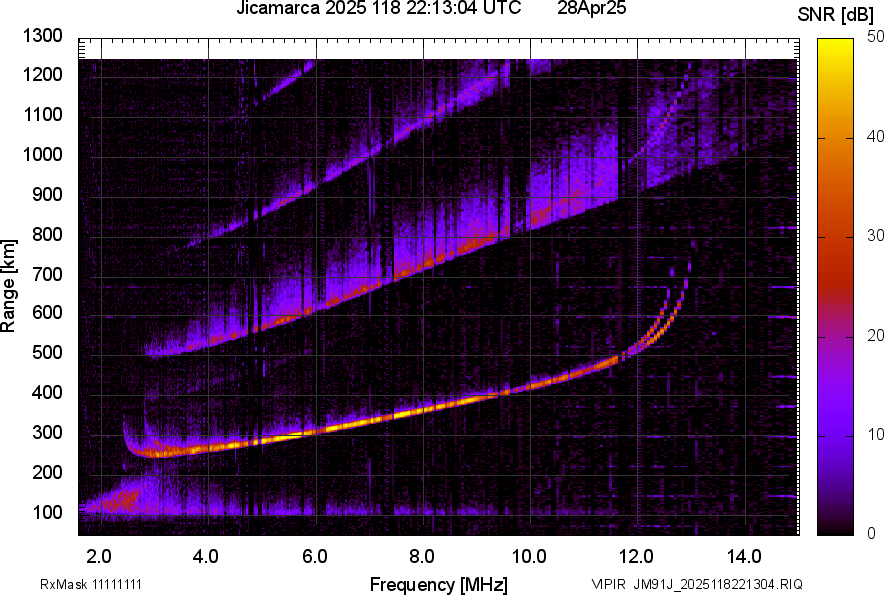The height and width of the screenshot is (595, 884).
Task: Click the "RxMask 11111111" footer text
Action: click(x=91, y=584)
